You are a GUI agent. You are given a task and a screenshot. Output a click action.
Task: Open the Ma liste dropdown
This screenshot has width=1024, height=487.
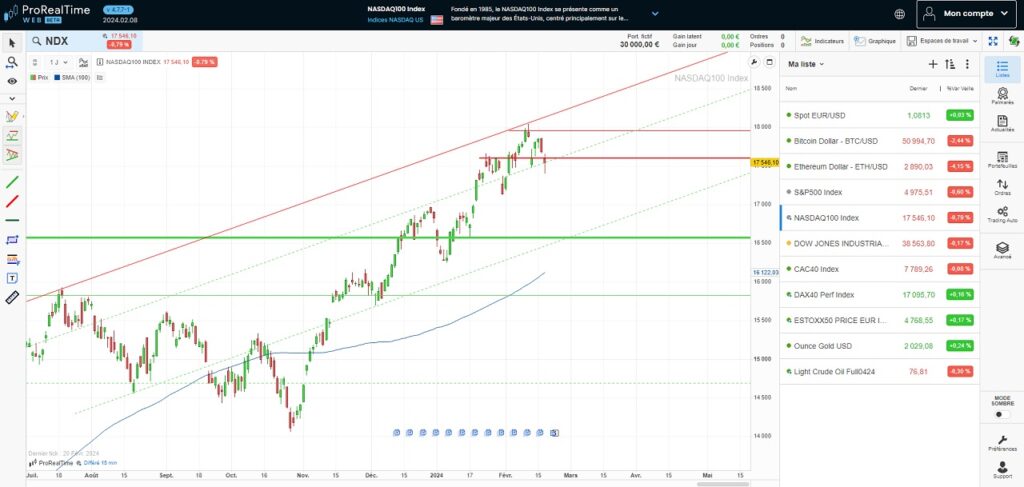click(x=806, y=64)
